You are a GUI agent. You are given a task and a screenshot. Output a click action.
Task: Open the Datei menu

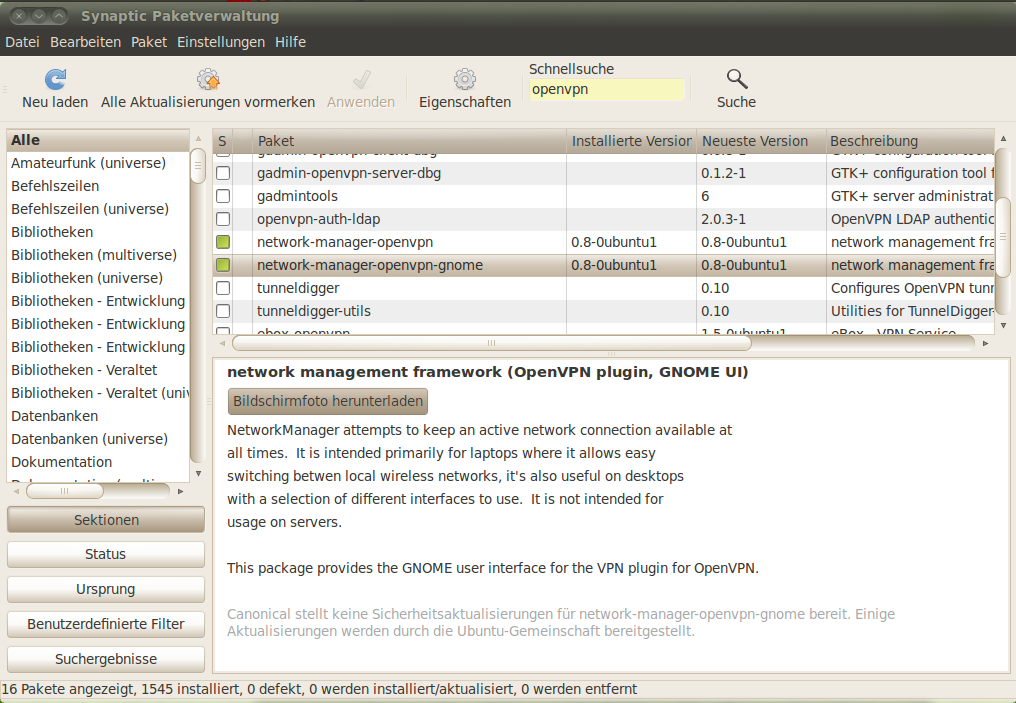22,42
